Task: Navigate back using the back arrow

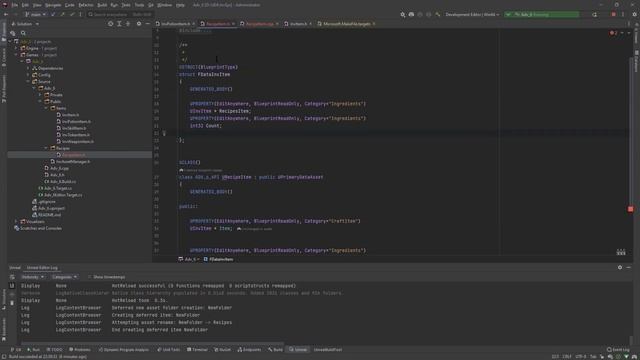Action: pyautogui.click(x=6, y=14)
